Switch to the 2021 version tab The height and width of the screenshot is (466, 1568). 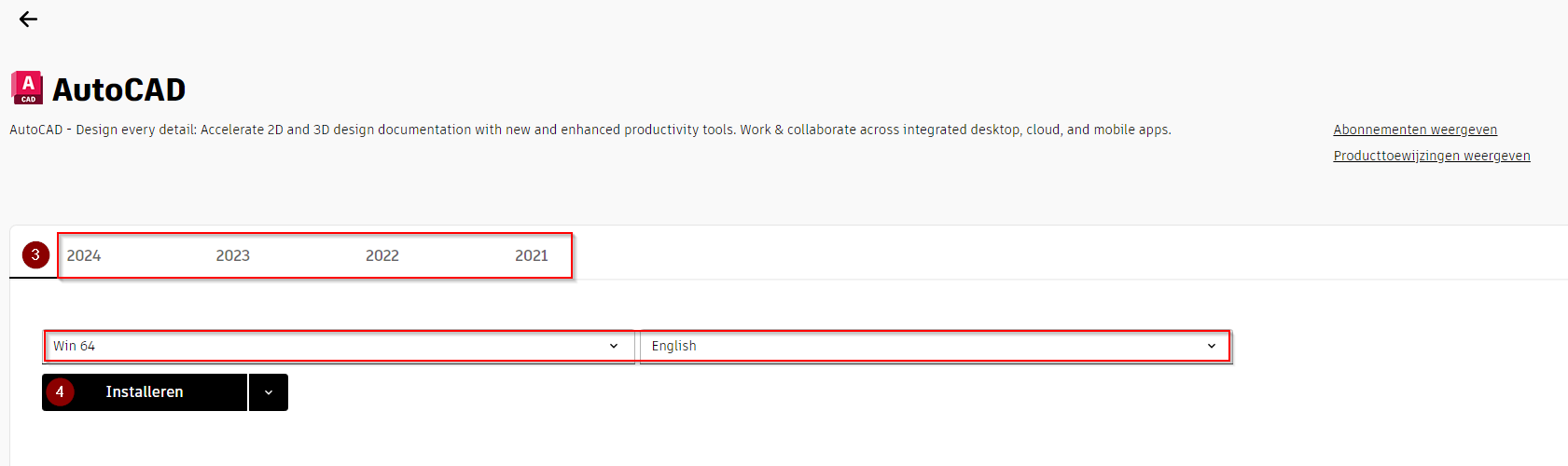pos(532,255)
